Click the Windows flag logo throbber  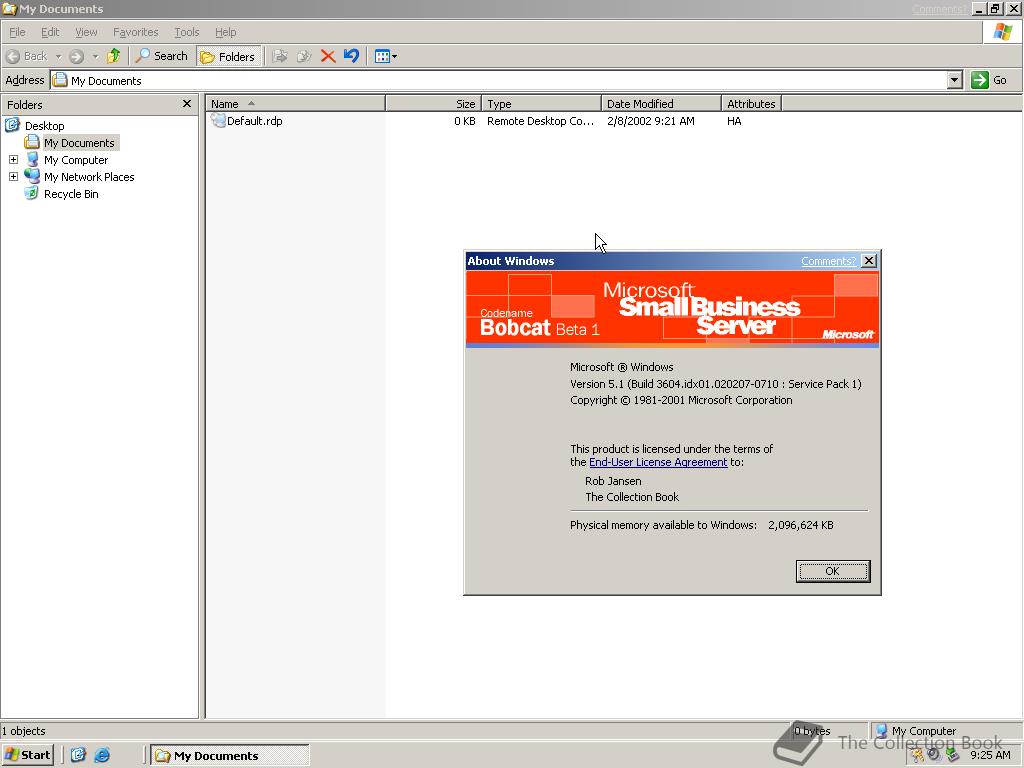[x=1002, y=31]
